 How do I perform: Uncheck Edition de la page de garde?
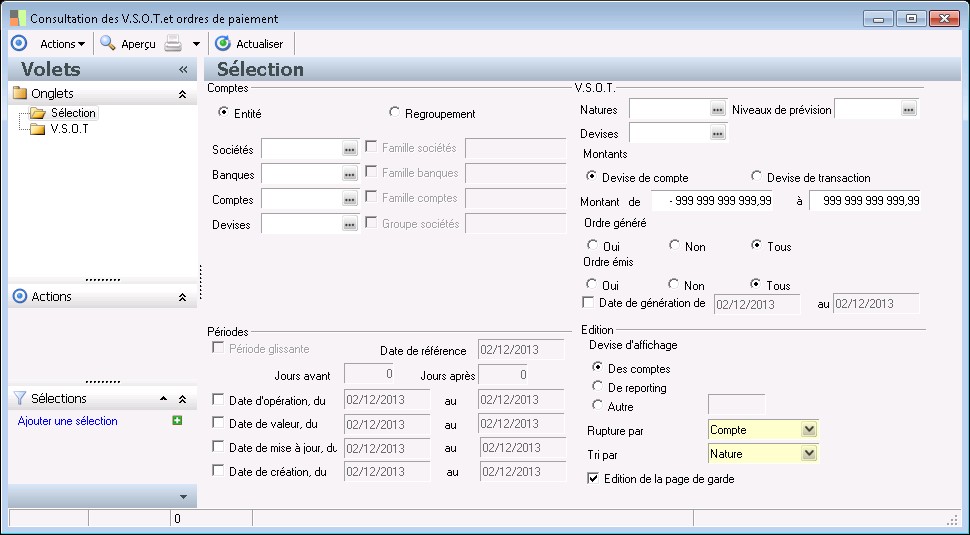point(593,479)
